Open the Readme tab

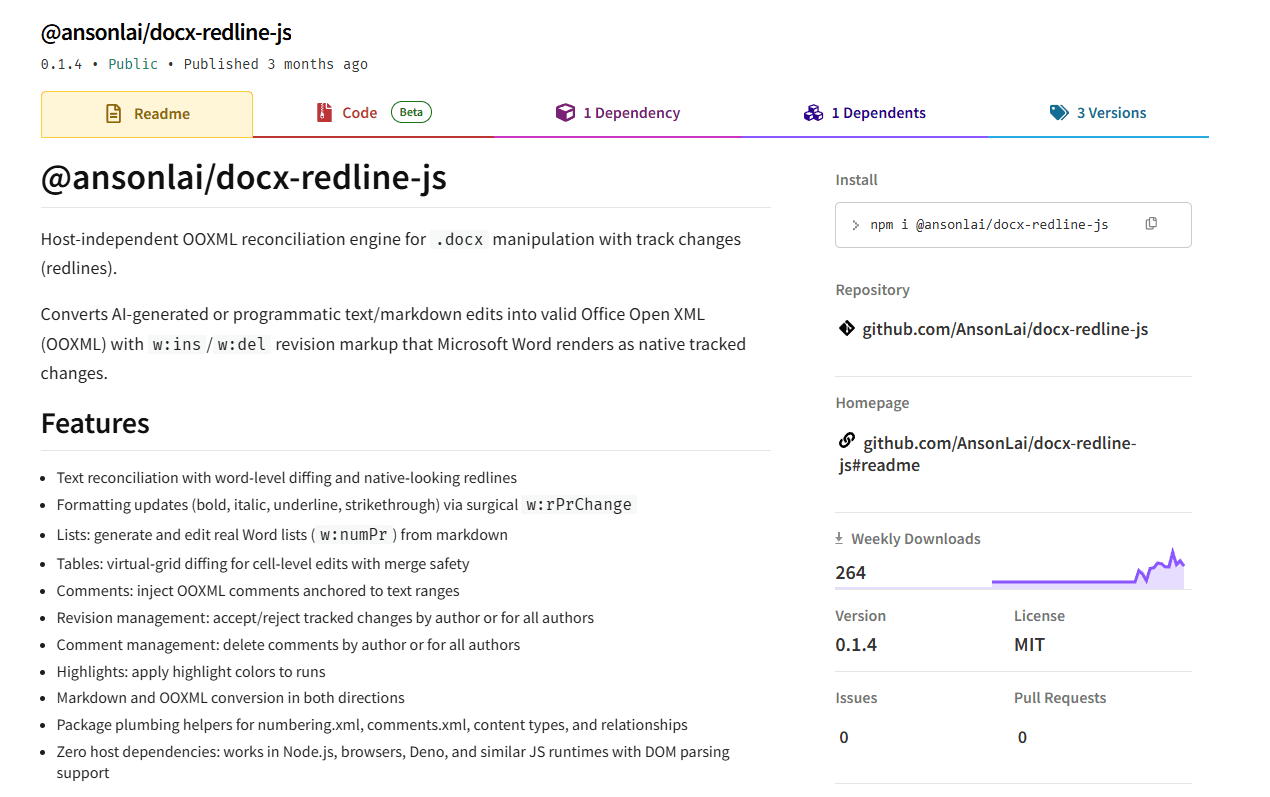[147, 114]
